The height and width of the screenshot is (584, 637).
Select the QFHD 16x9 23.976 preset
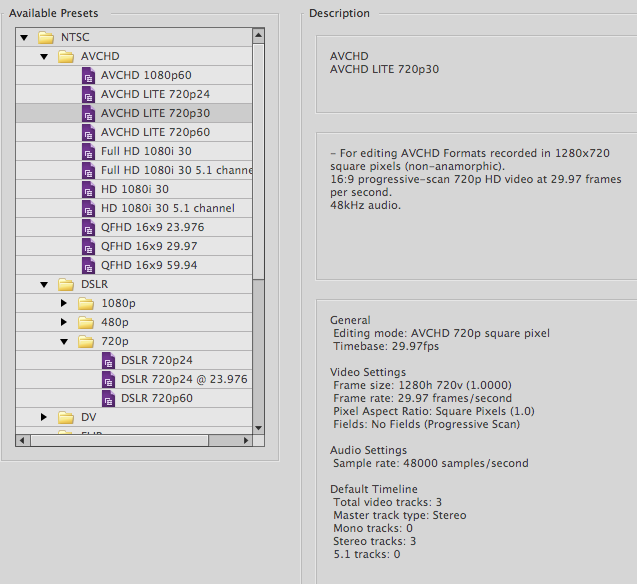click(134, 227)
